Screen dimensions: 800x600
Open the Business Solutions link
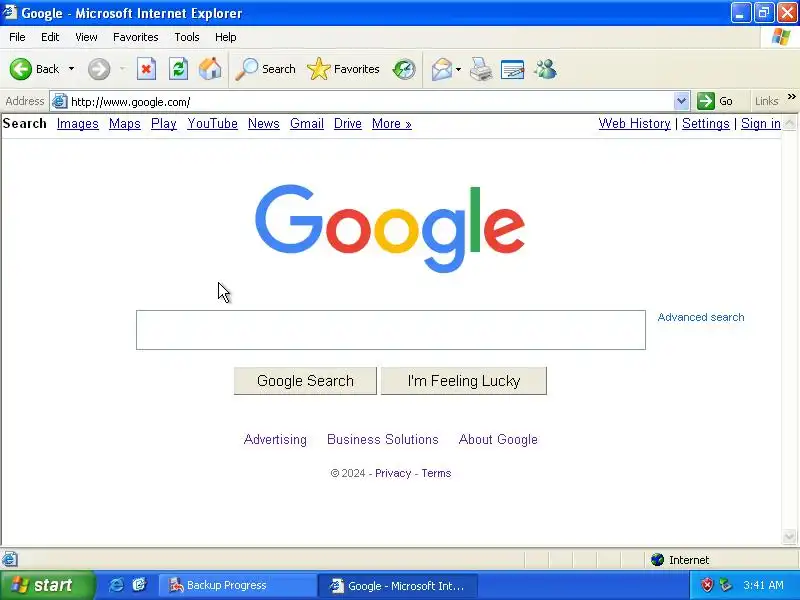[383, 439]
